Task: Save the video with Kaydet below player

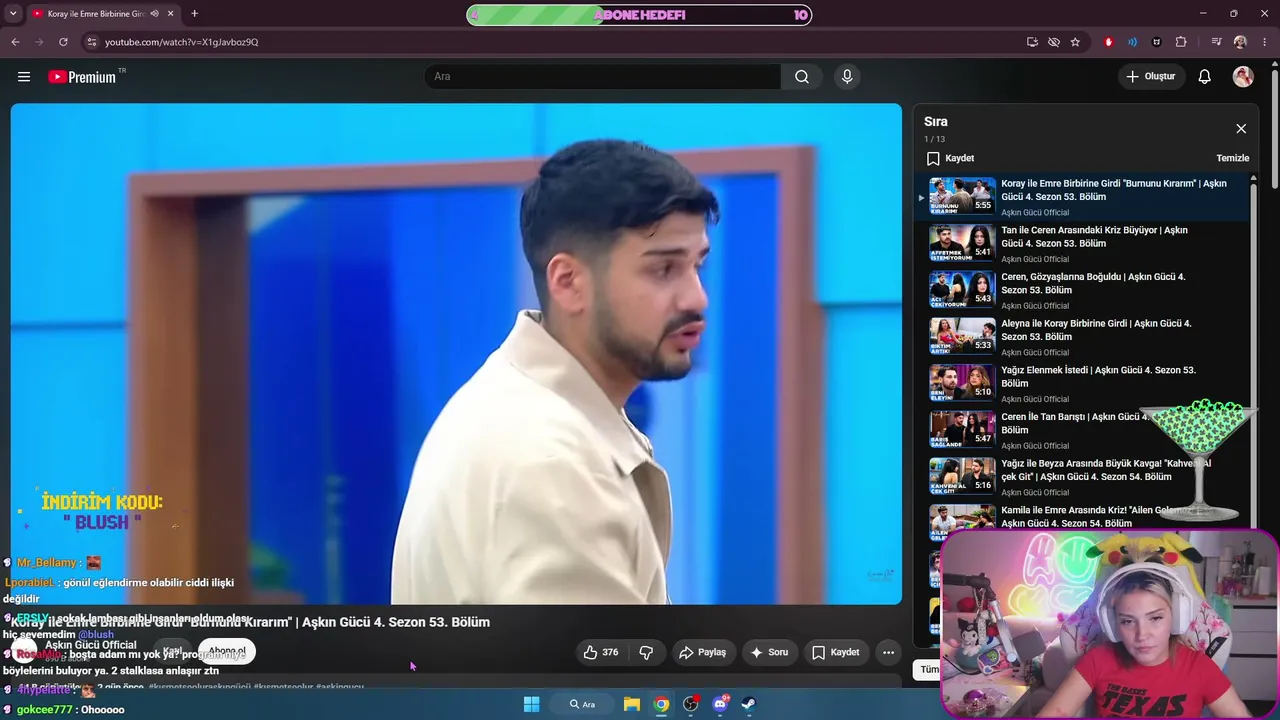Action: pyautogui.click(x=836, y=652)
